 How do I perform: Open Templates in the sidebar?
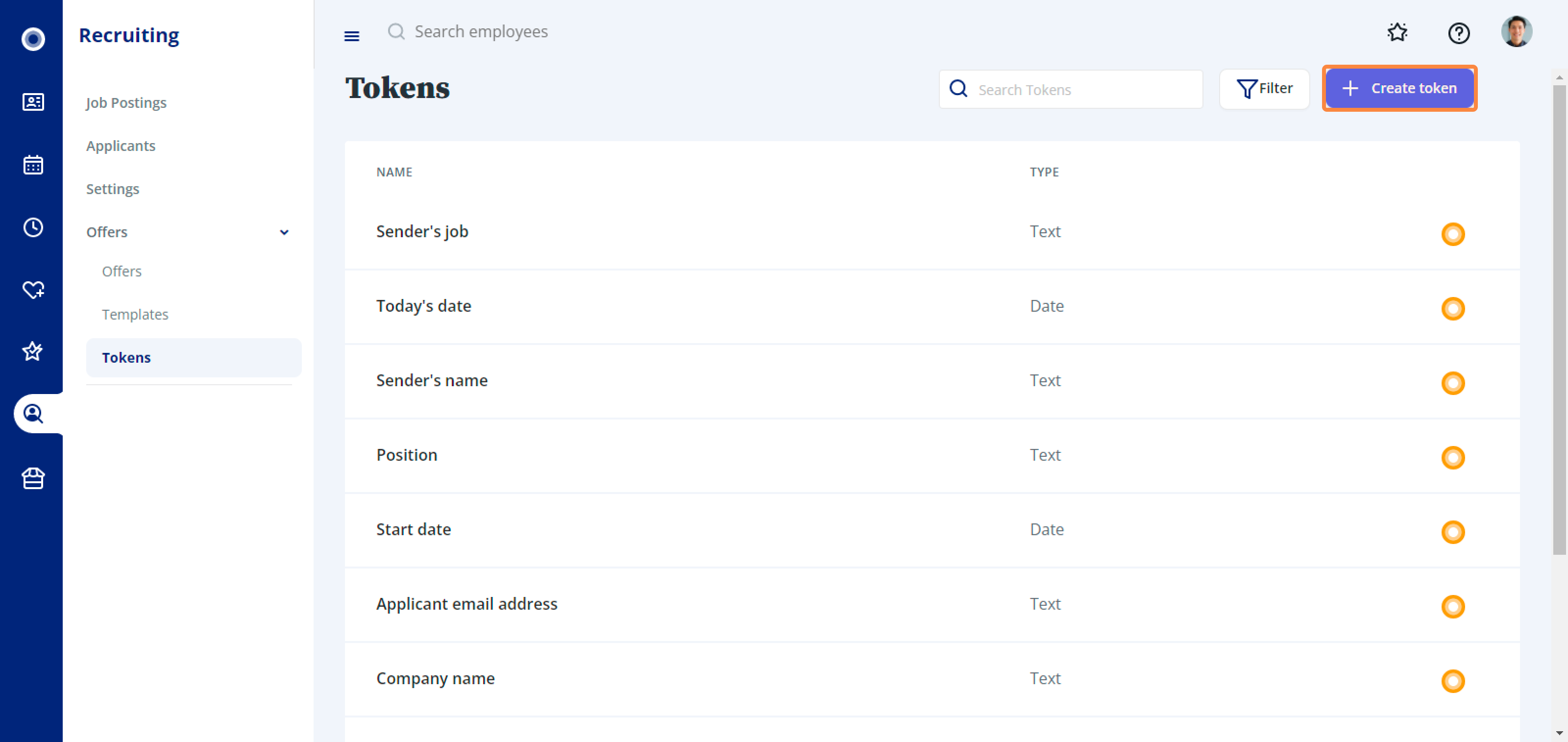[135, 314]
